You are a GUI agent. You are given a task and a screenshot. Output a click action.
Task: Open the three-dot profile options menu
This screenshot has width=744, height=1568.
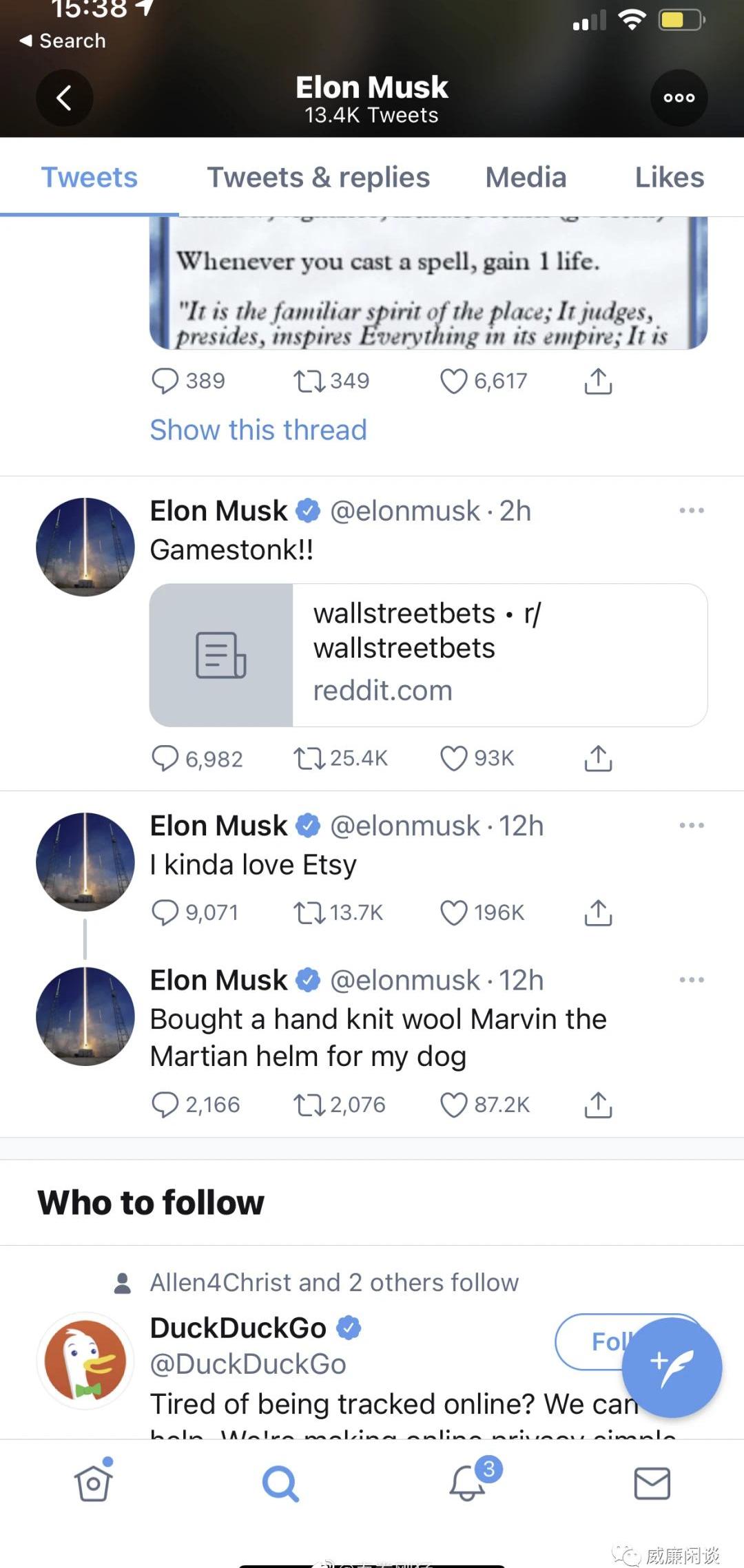(679, 98)
